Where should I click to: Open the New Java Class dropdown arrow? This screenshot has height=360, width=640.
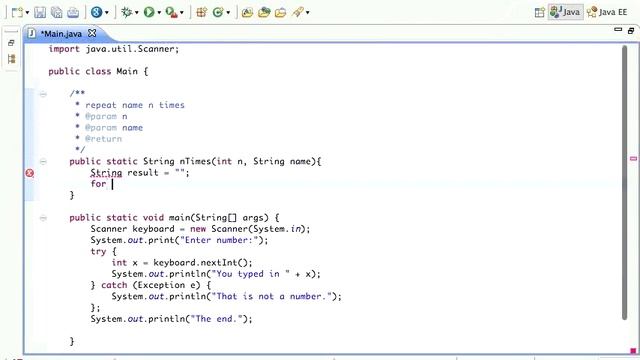tap(228, 13)
